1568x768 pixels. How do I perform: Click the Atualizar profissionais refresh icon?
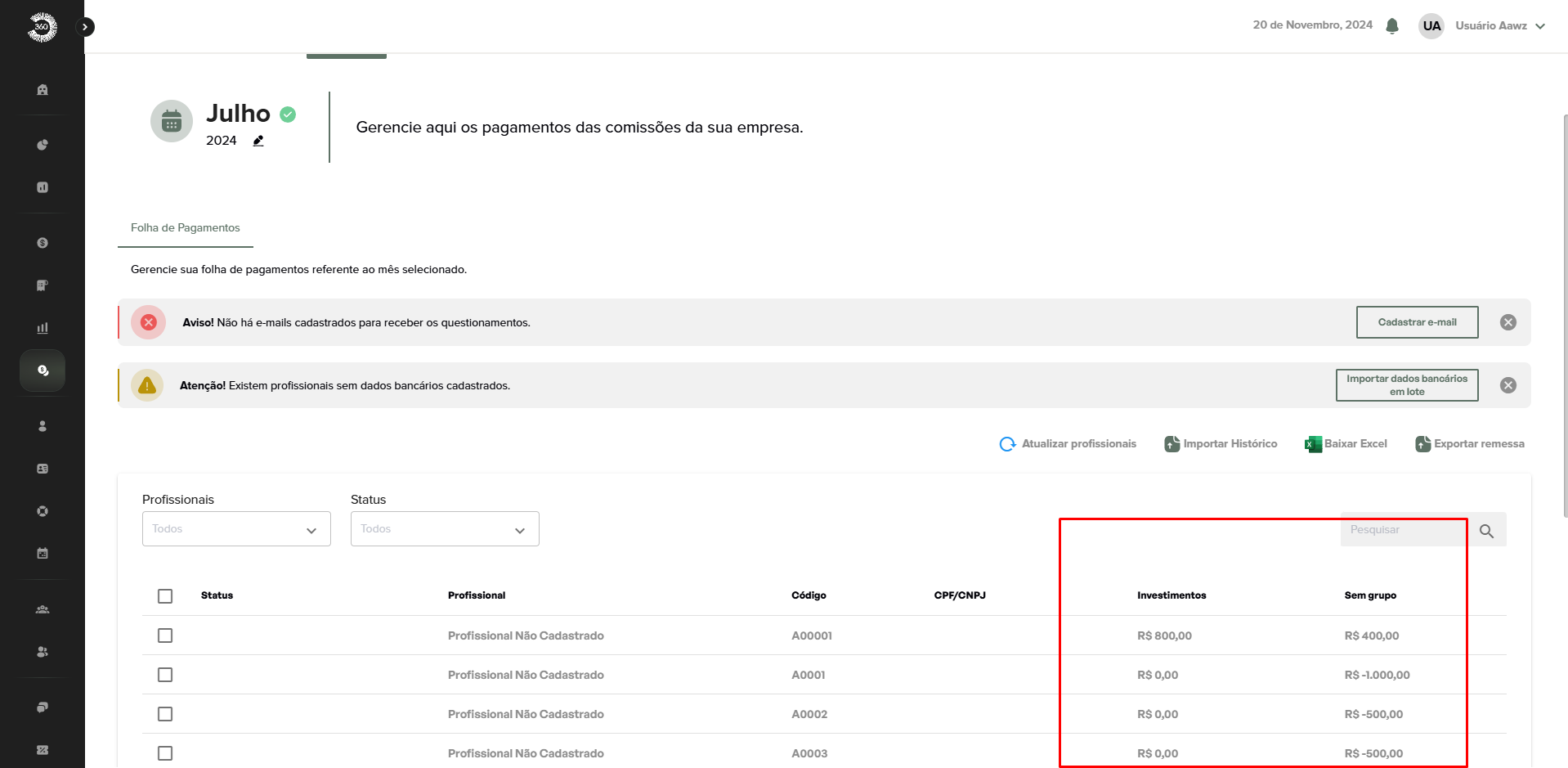click(1007, 444)
